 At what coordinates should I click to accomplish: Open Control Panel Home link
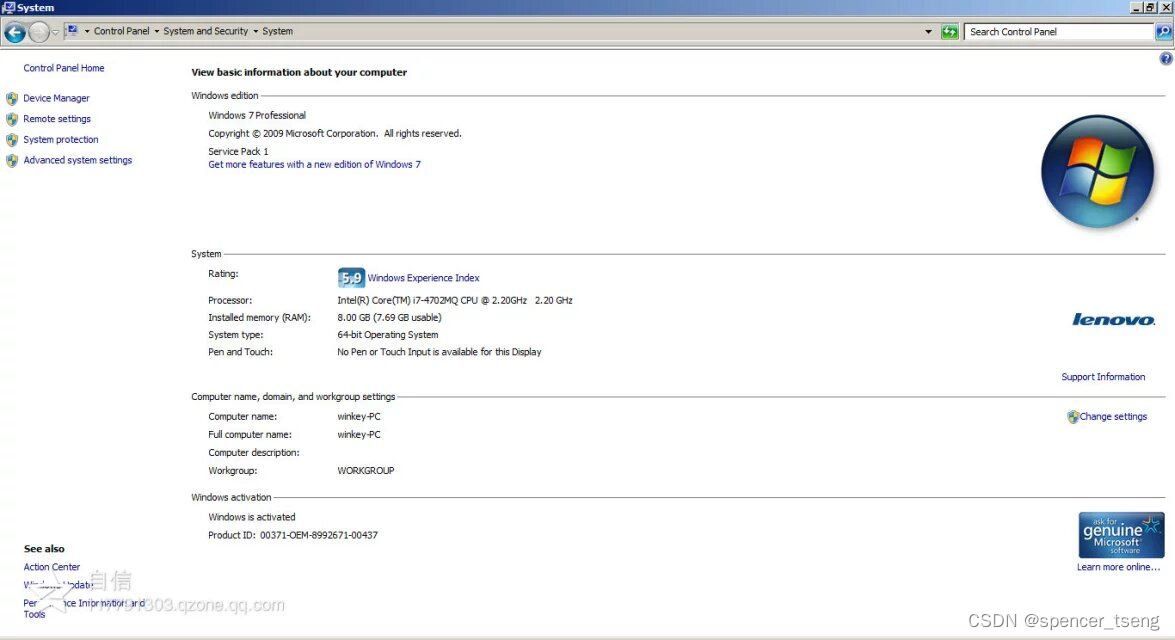[x=64, y=68]
